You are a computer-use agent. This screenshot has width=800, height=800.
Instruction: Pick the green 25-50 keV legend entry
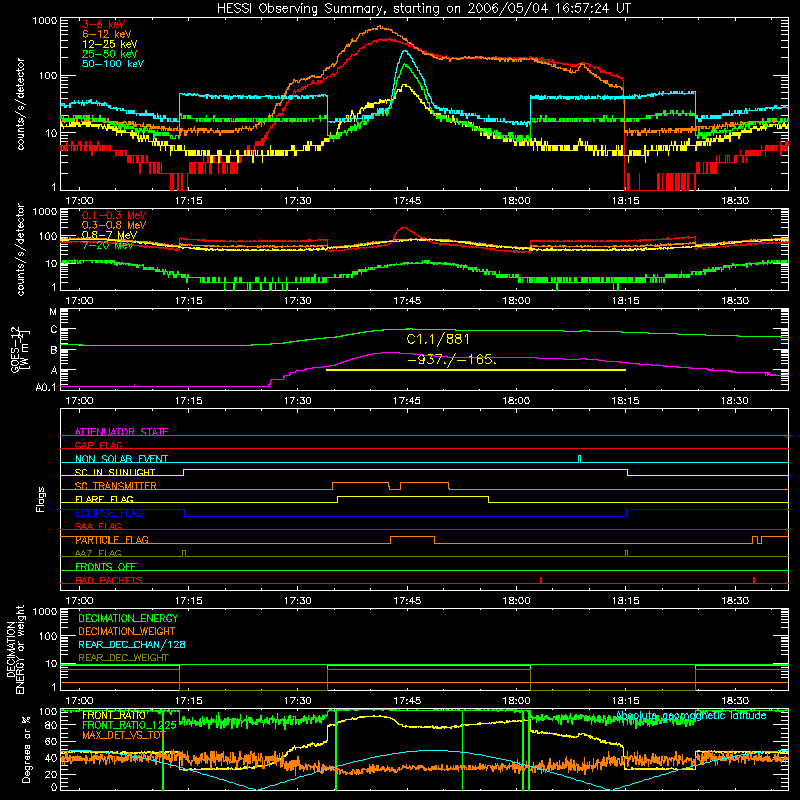click(x=110, y=54)
